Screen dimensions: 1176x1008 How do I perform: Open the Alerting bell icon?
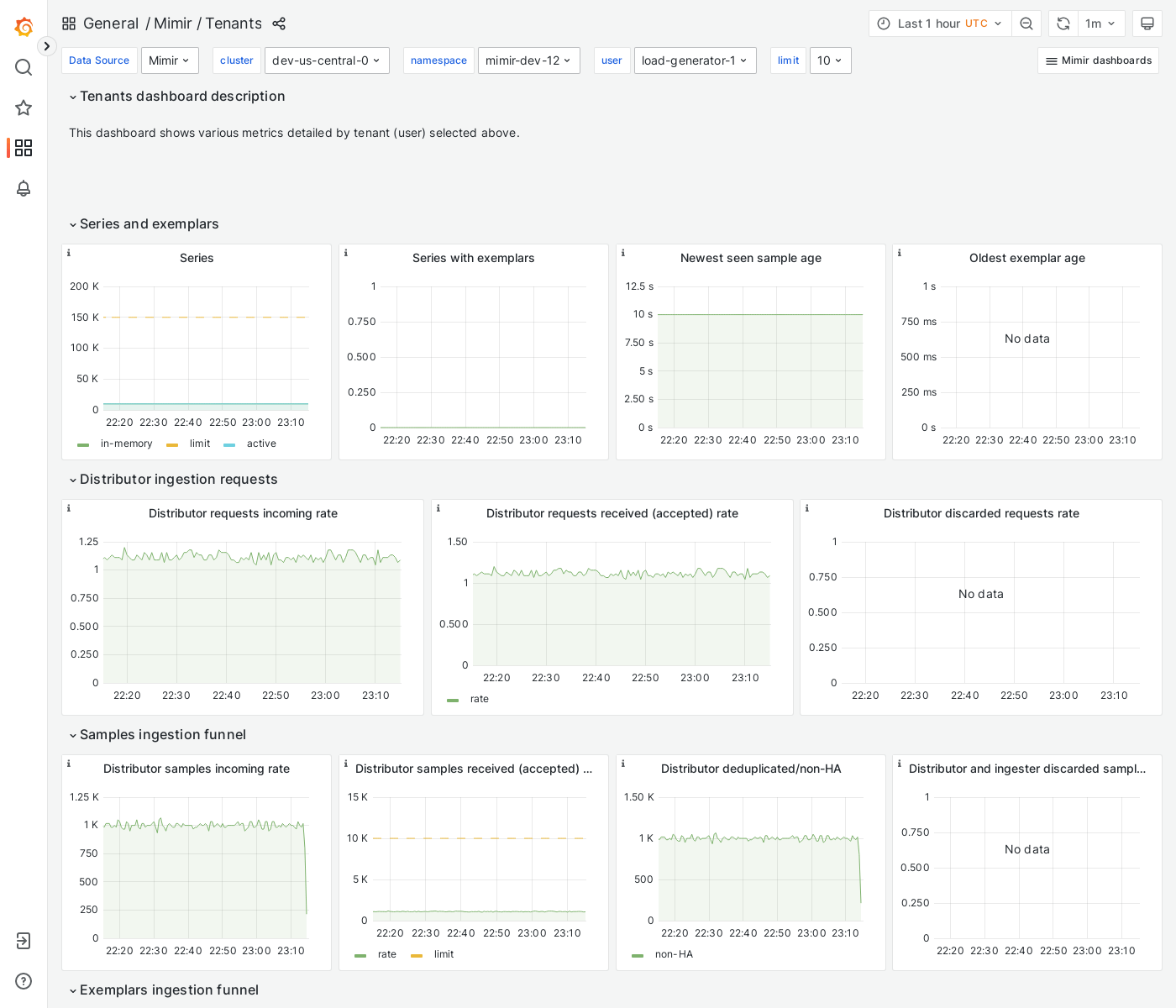[x=24, y=188]
